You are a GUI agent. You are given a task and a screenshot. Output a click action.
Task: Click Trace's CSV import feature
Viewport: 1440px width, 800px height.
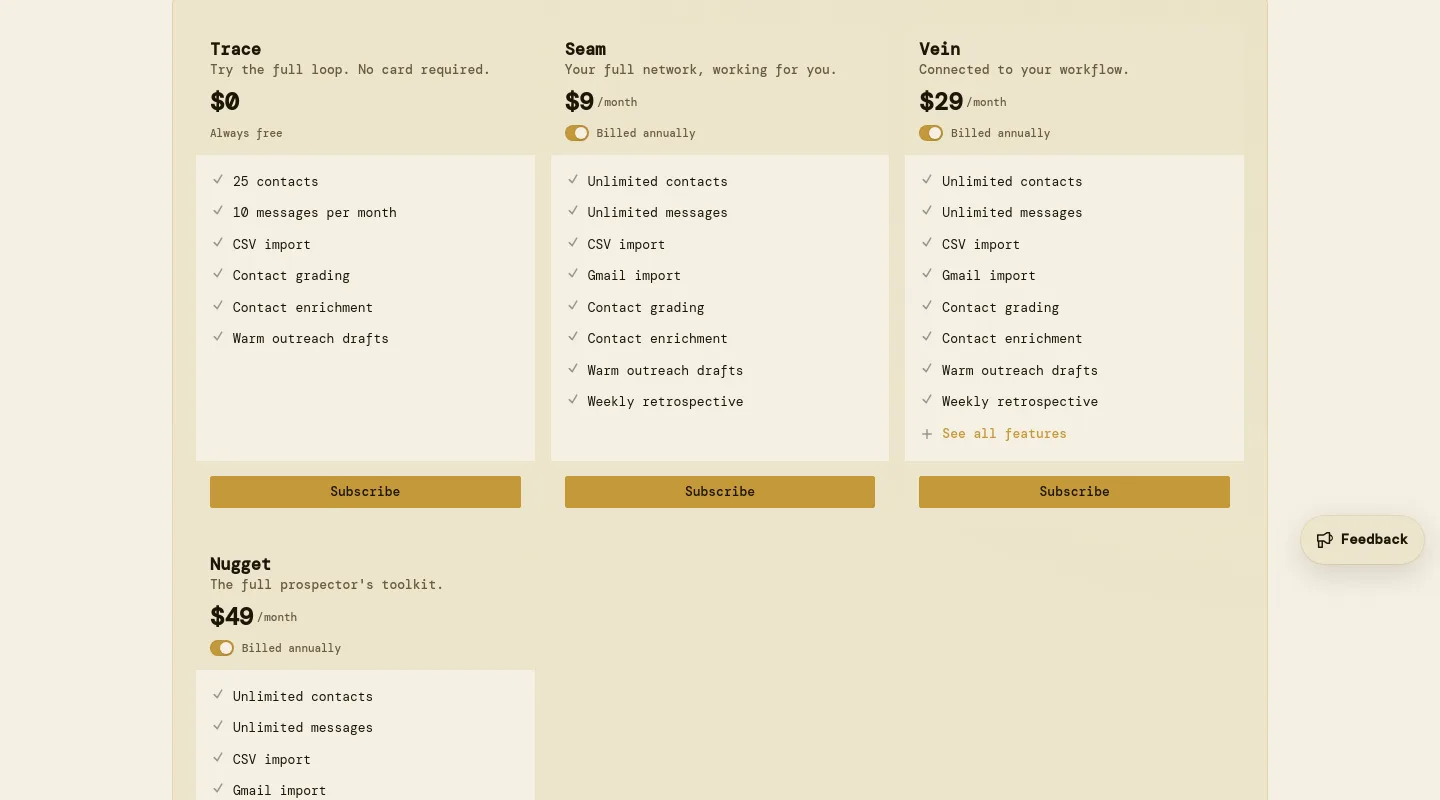[272, 244]
